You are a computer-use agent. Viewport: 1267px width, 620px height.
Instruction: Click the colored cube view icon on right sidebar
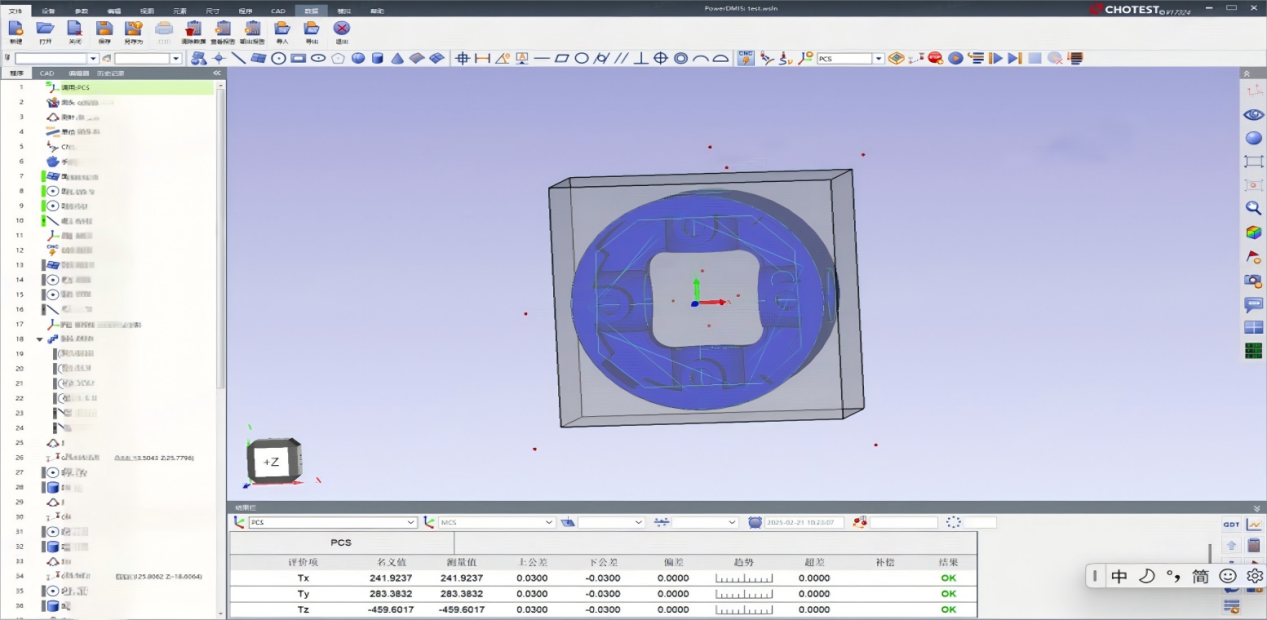[x=1253, y=232]
